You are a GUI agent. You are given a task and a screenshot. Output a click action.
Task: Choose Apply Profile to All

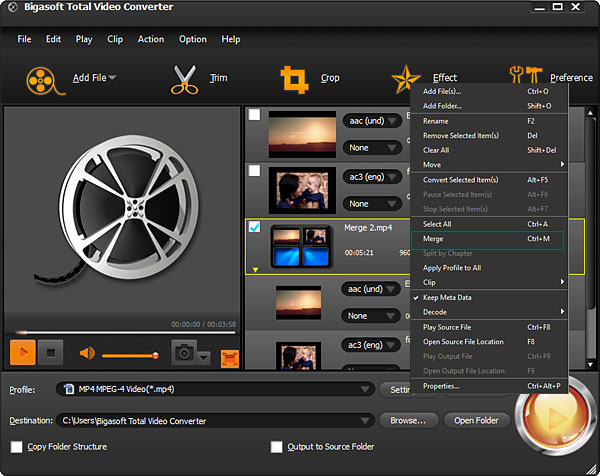(x=489, y=268)
